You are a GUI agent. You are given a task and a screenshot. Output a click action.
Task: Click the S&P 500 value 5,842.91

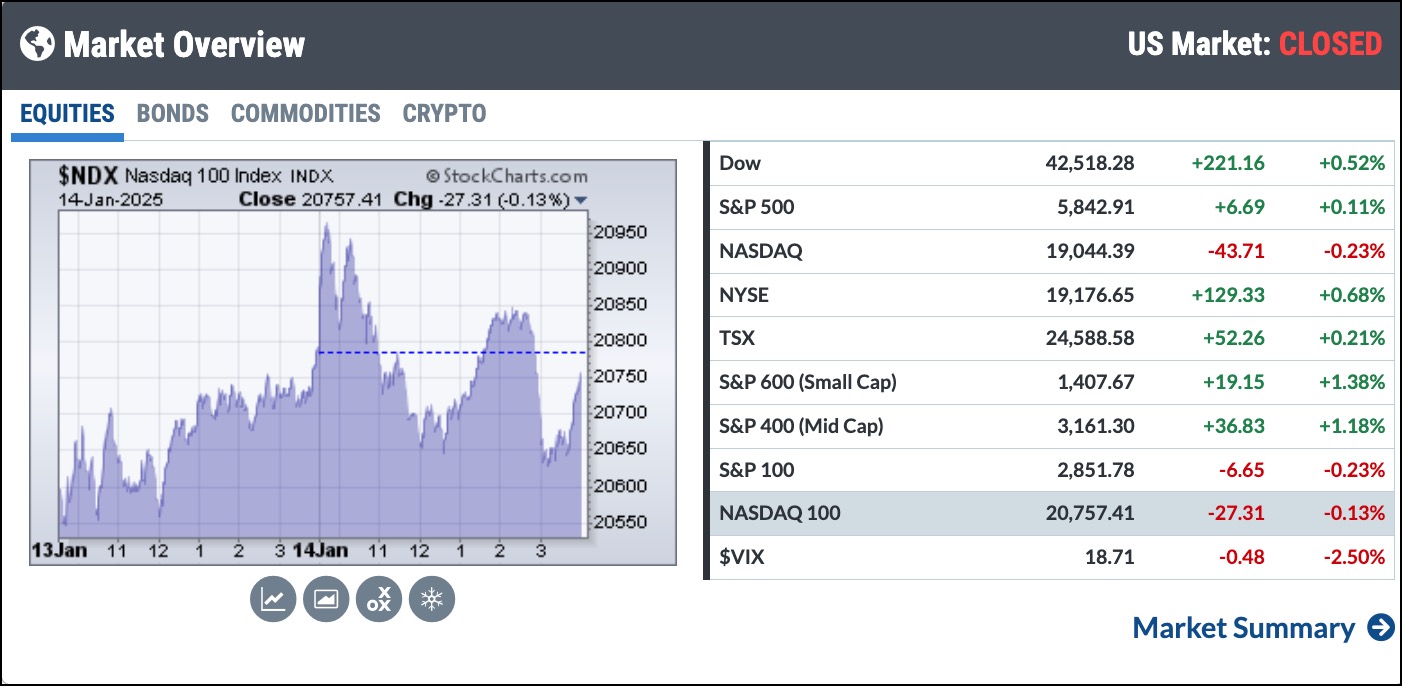click(1094, 207)
